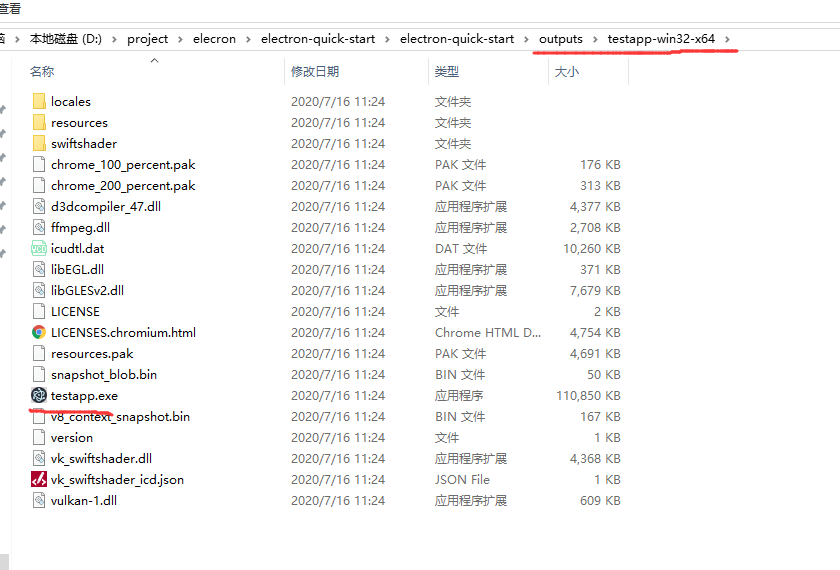Click the chrome_100_percent.pak file icon
The width and height of the screenshot is (840, 570).
(x=39, y=164)
